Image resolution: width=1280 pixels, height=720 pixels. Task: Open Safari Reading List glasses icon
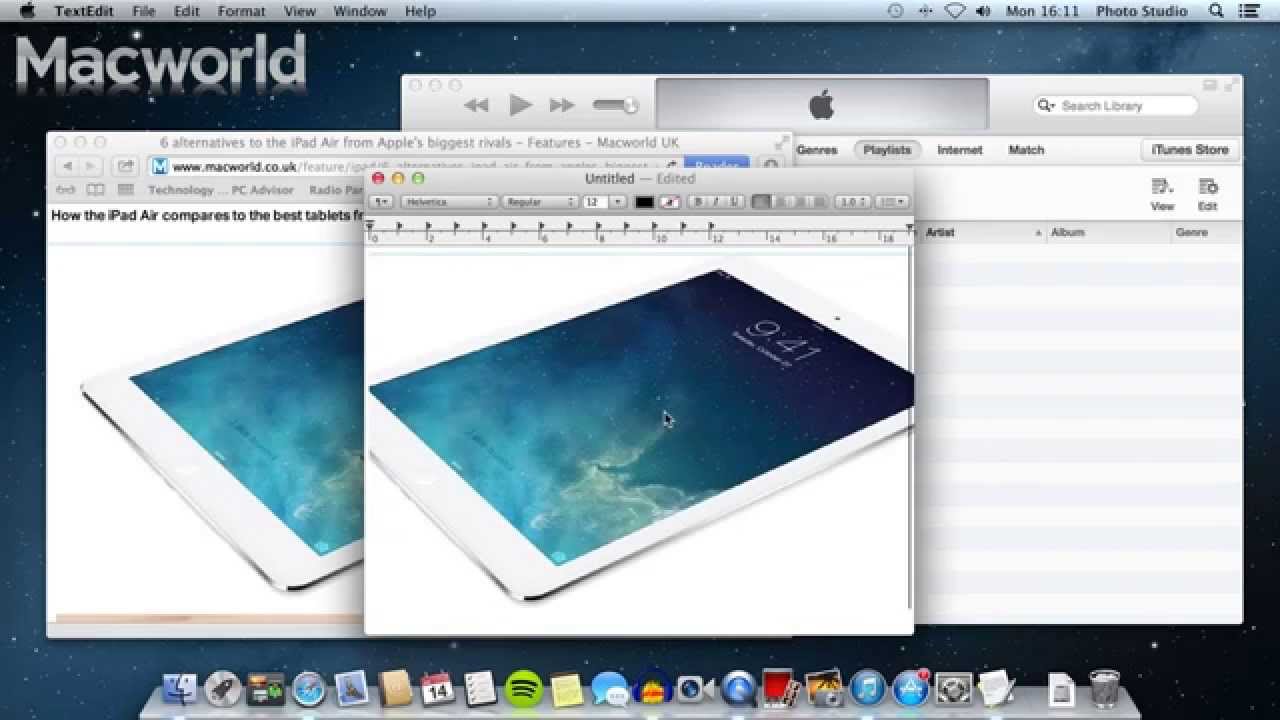(x=66, y=189)
